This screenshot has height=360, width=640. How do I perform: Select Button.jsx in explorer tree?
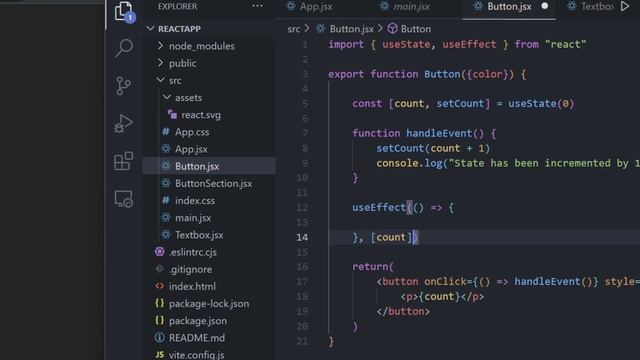pos(197,167)
